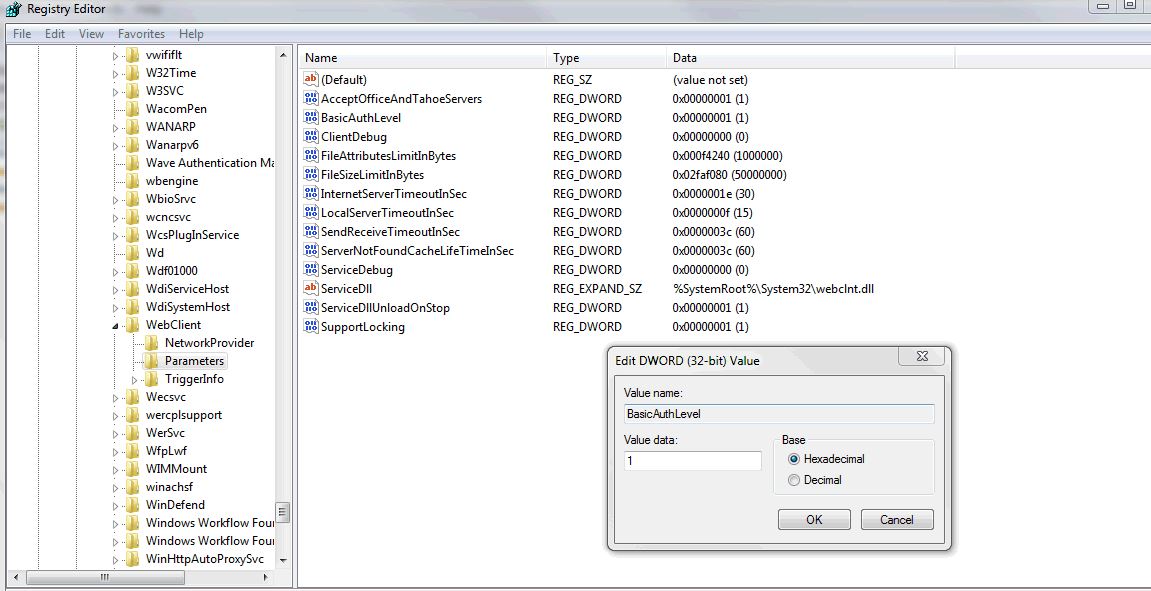This screenshot has width=1151, height=591.
Task: Select the DWORD icon beside ServiceDllUnloadOnStop
Action: tap(311, 308)
